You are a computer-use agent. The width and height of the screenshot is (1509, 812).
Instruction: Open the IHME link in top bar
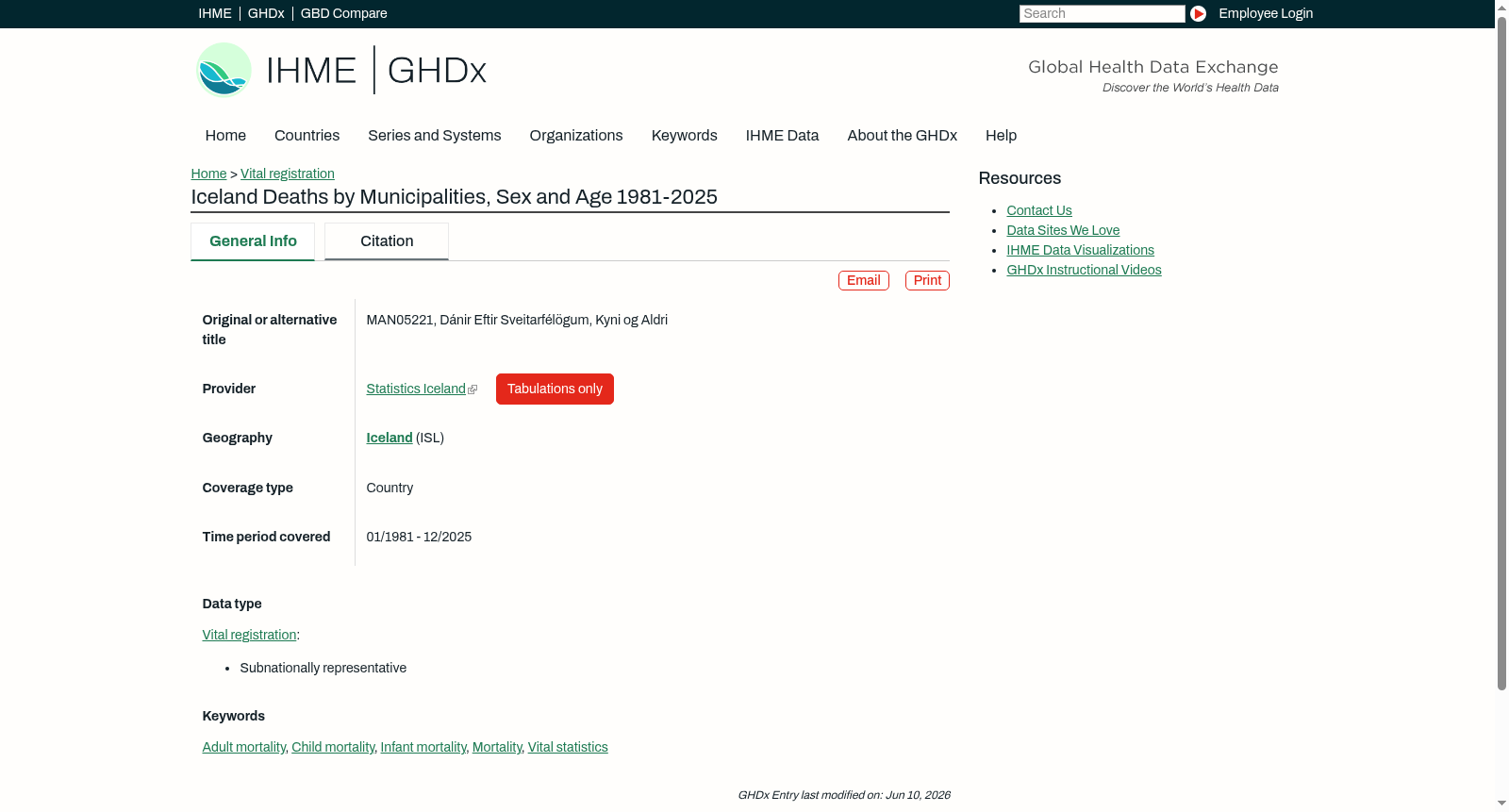click(215, 13)
